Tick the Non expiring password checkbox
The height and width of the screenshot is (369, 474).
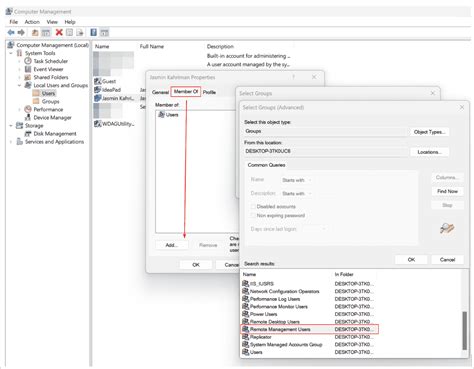[253, 216]
